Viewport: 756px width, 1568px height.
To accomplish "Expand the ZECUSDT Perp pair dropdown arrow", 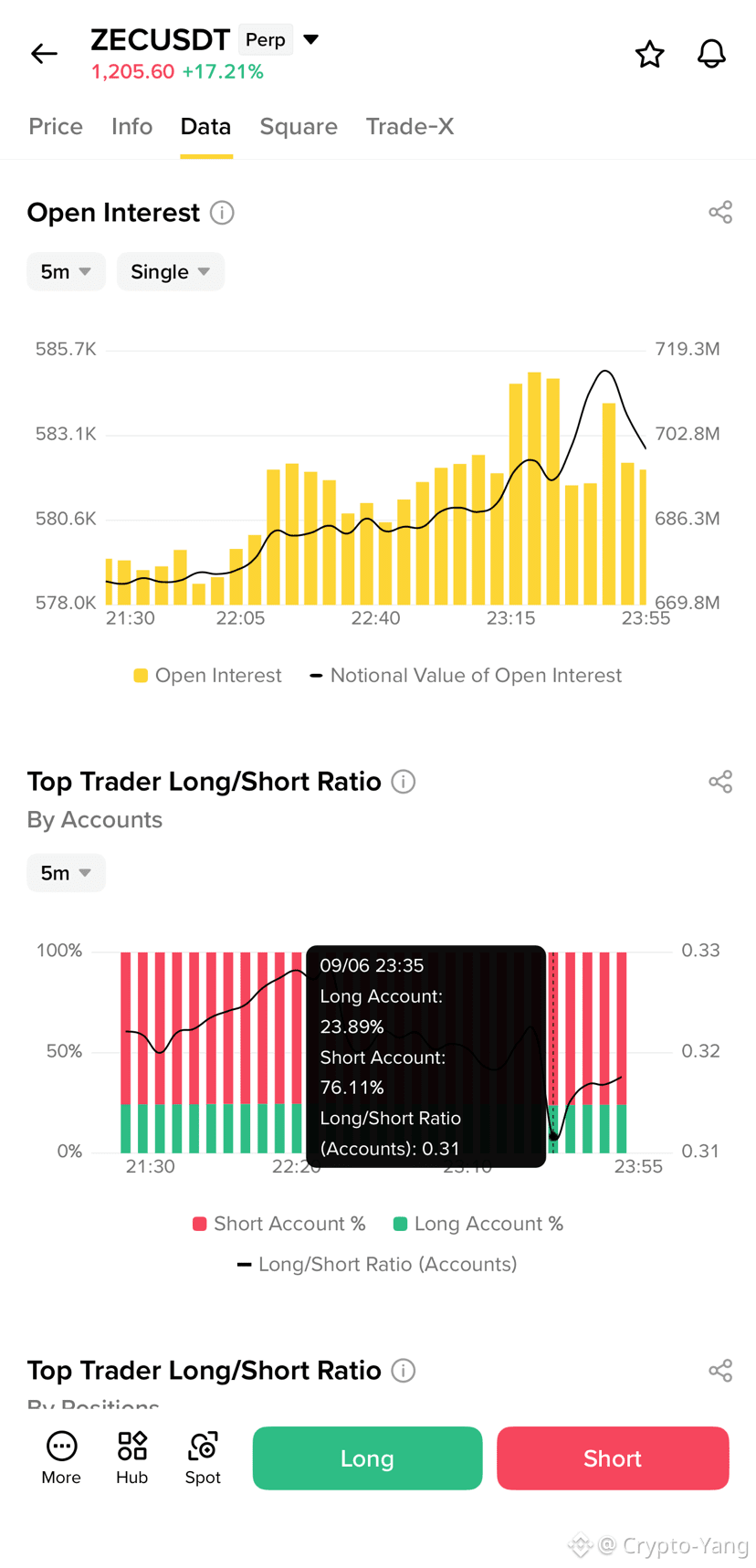I will pos(311,39).
